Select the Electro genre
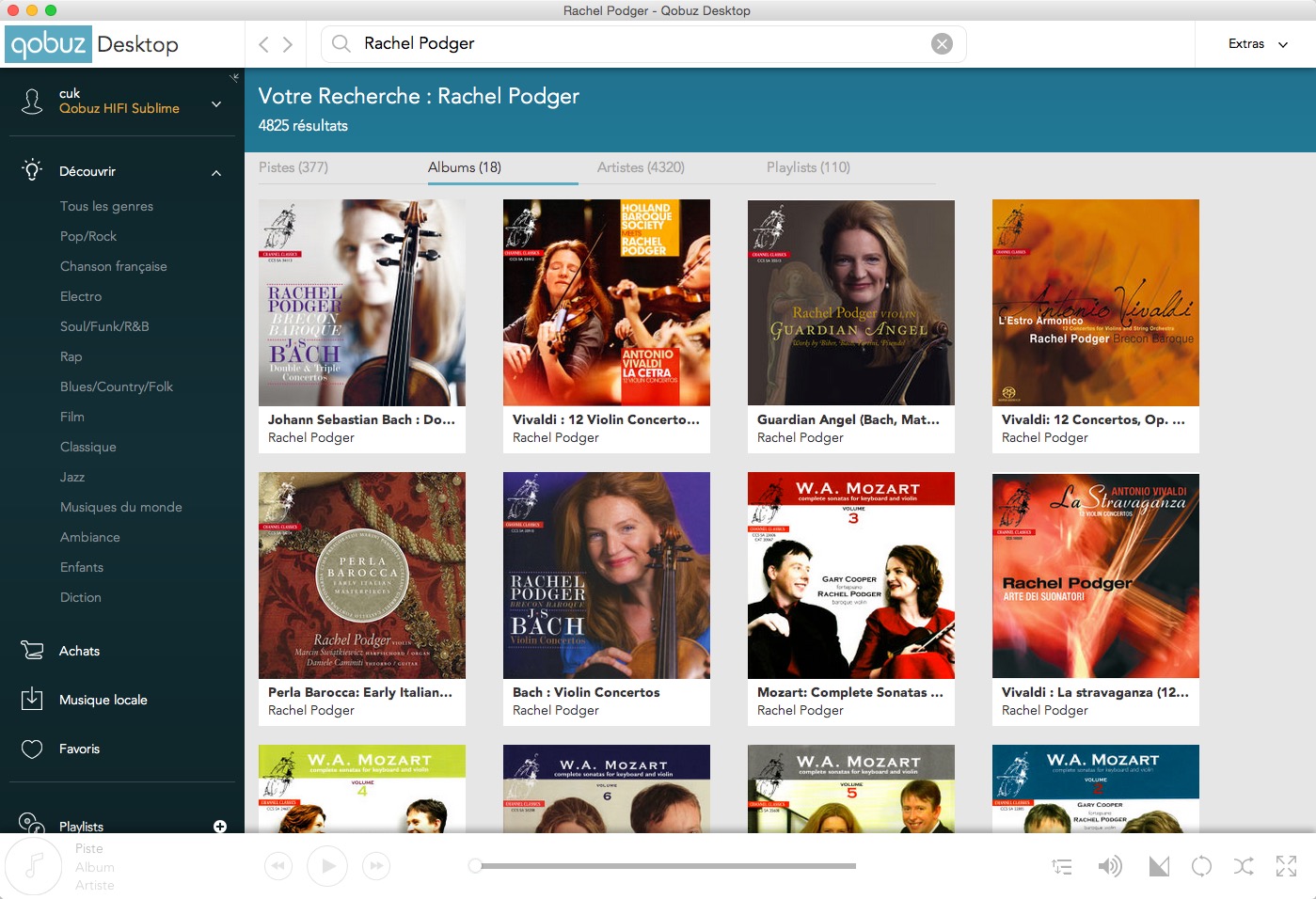The image size is (1316, 899). [x=81, y=296]
